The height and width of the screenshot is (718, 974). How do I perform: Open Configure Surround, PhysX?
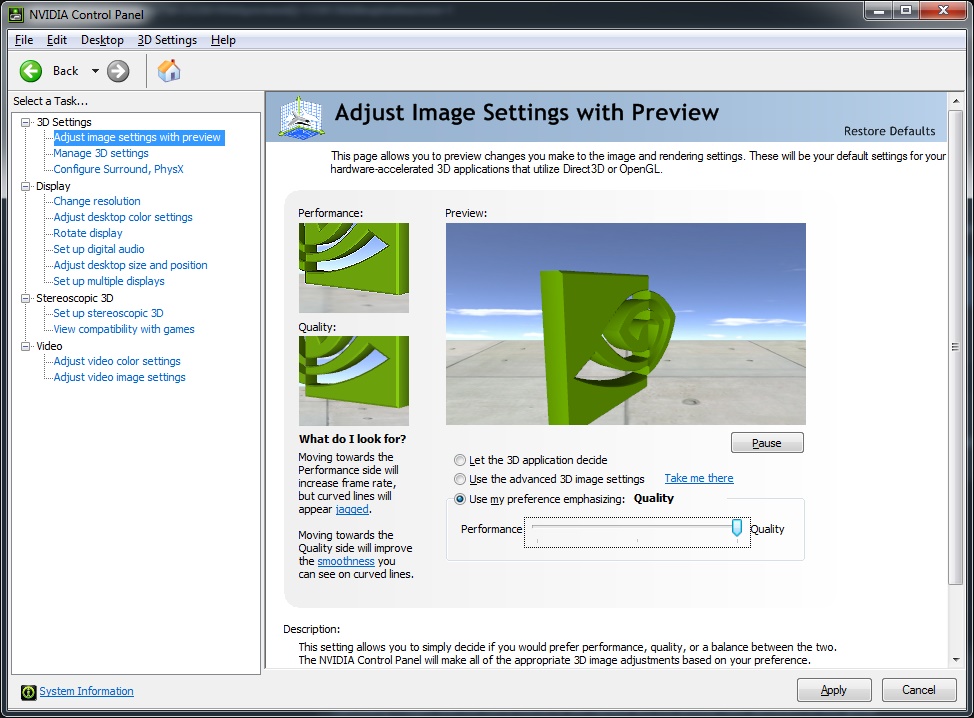point(118,169)
